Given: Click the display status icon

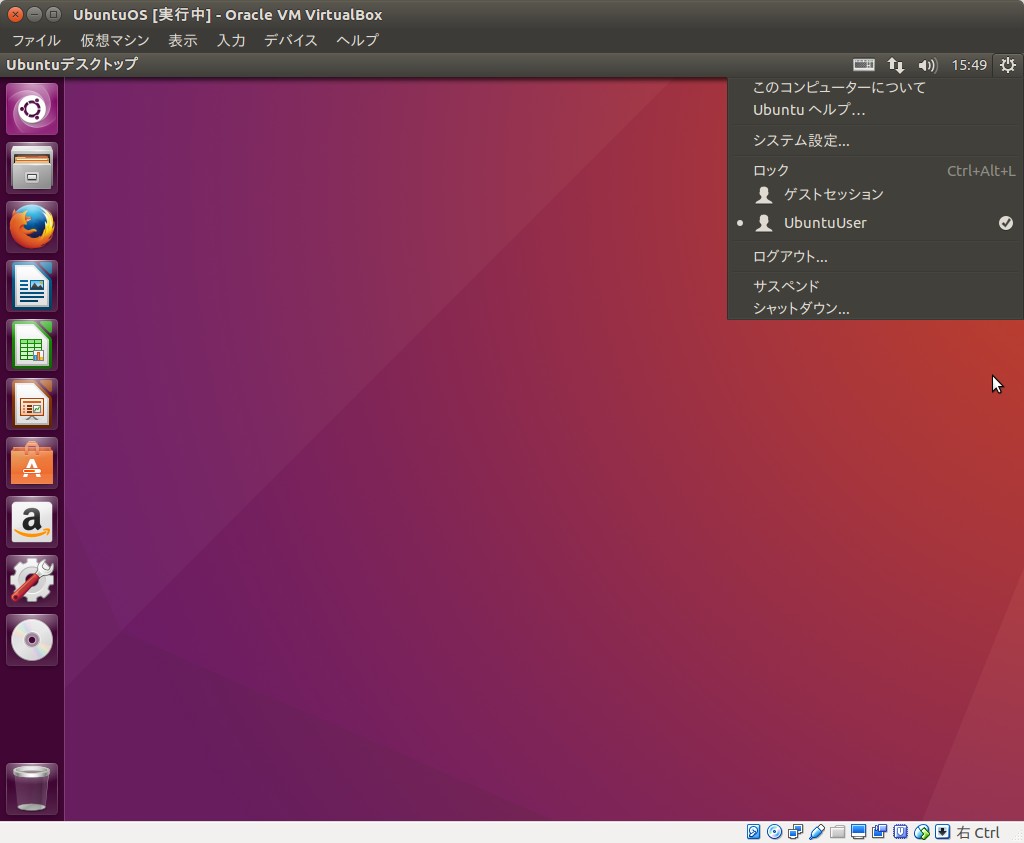Looking at the screenshot, I should [858, 832].
